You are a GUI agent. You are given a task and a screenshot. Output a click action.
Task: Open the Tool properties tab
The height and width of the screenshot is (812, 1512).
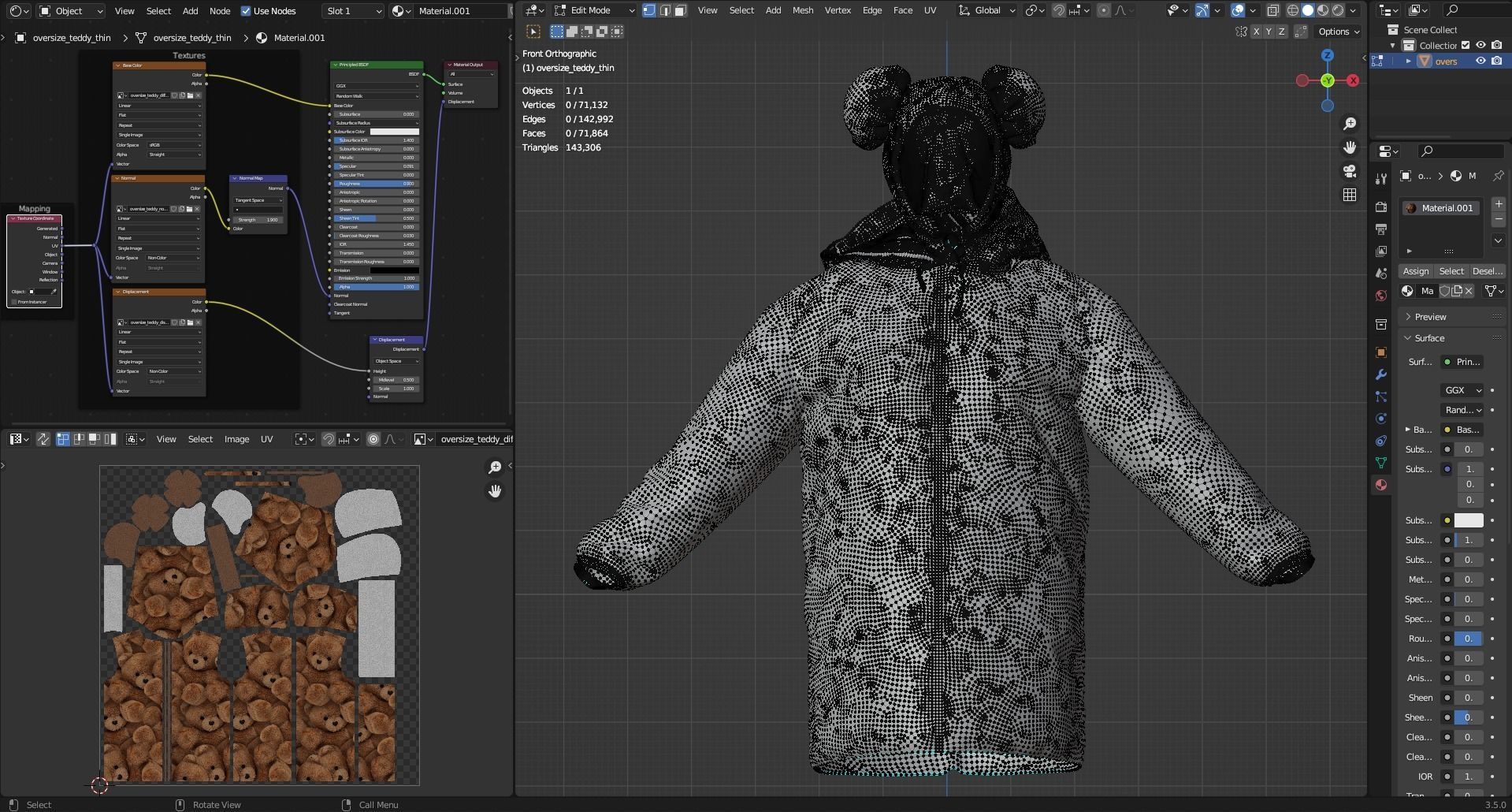click(1380, 179)
